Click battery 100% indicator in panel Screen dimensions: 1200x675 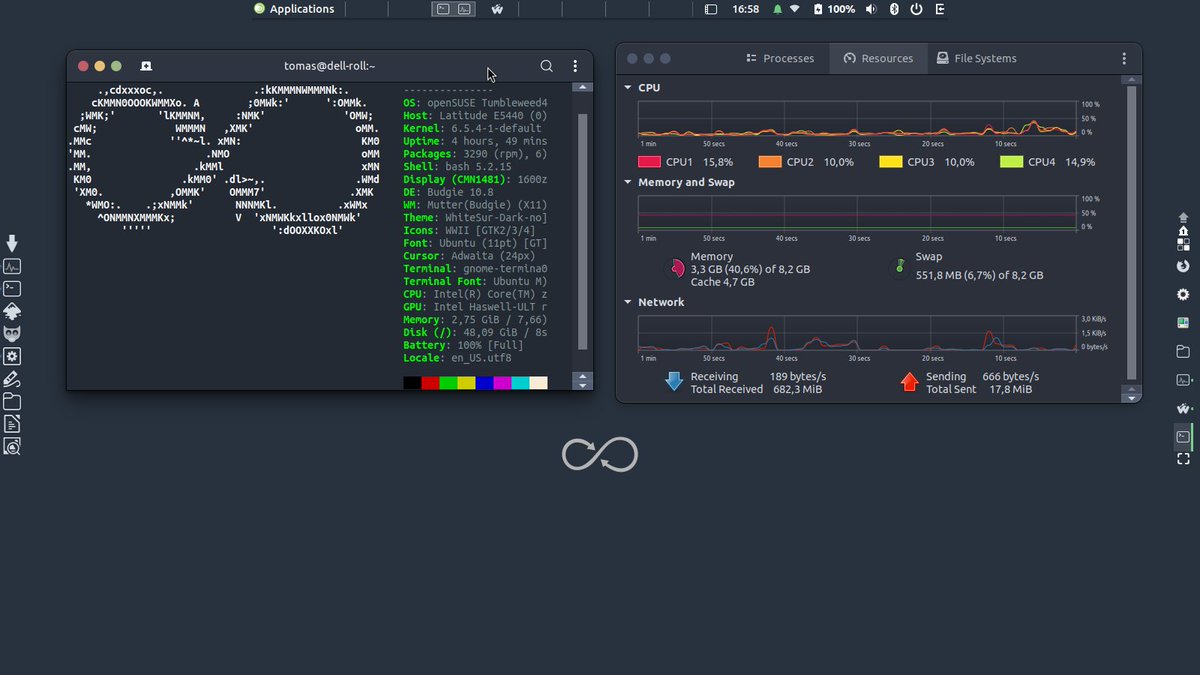coord(835,9)
